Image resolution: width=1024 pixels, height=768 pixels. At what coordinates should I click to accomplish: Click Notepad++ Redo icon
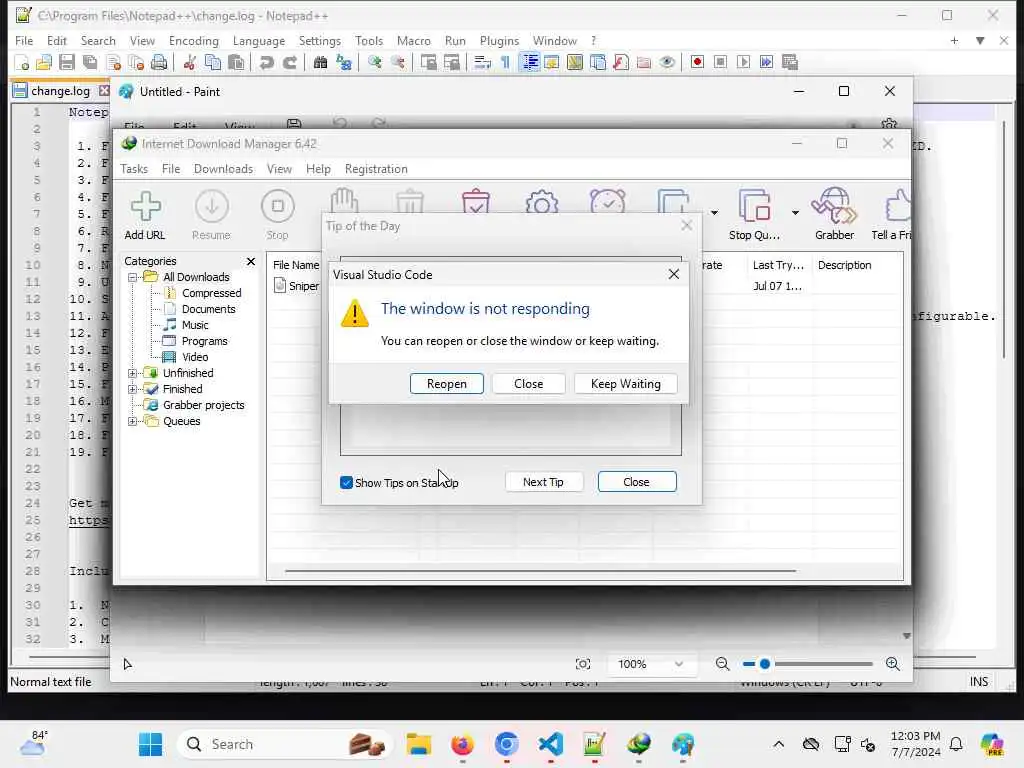290,63
